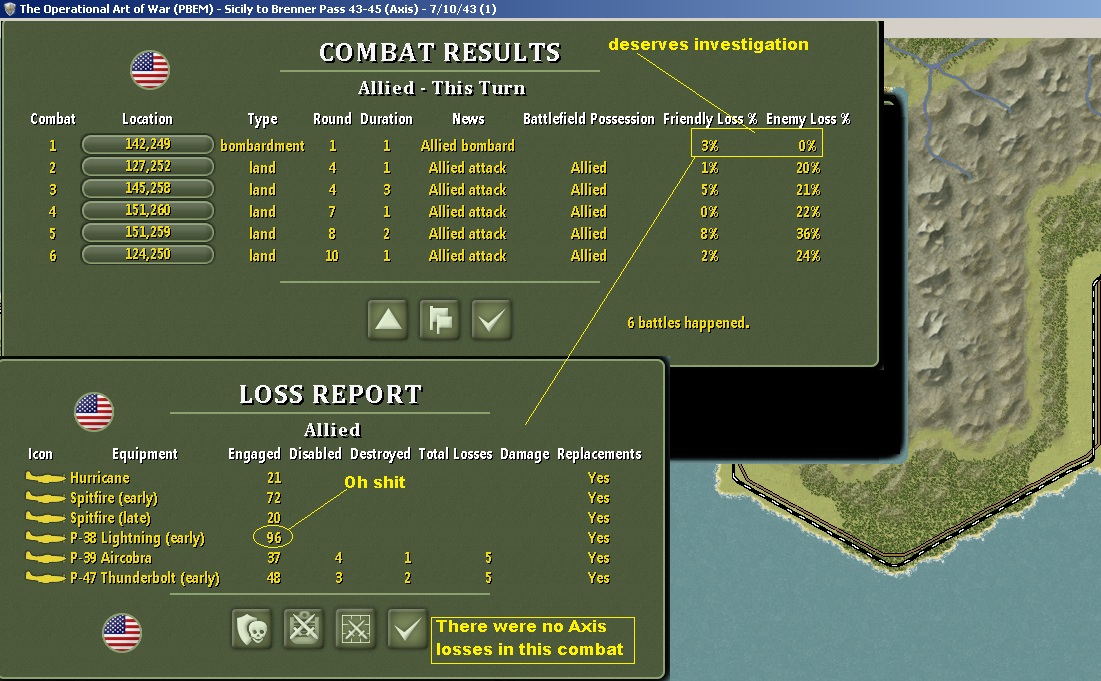Go to location 151,259

[x=147, y=232]
